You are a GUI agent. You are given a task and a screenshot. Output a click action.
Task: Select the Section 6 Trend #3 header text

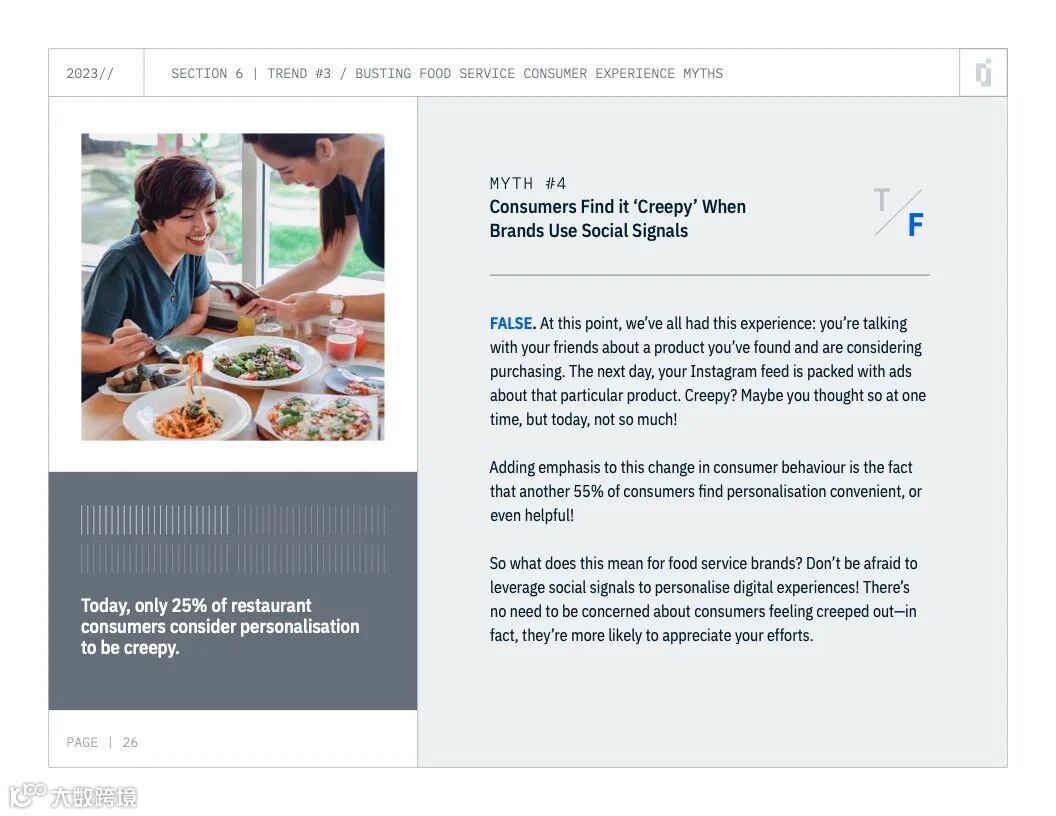[x=447, y=73]
